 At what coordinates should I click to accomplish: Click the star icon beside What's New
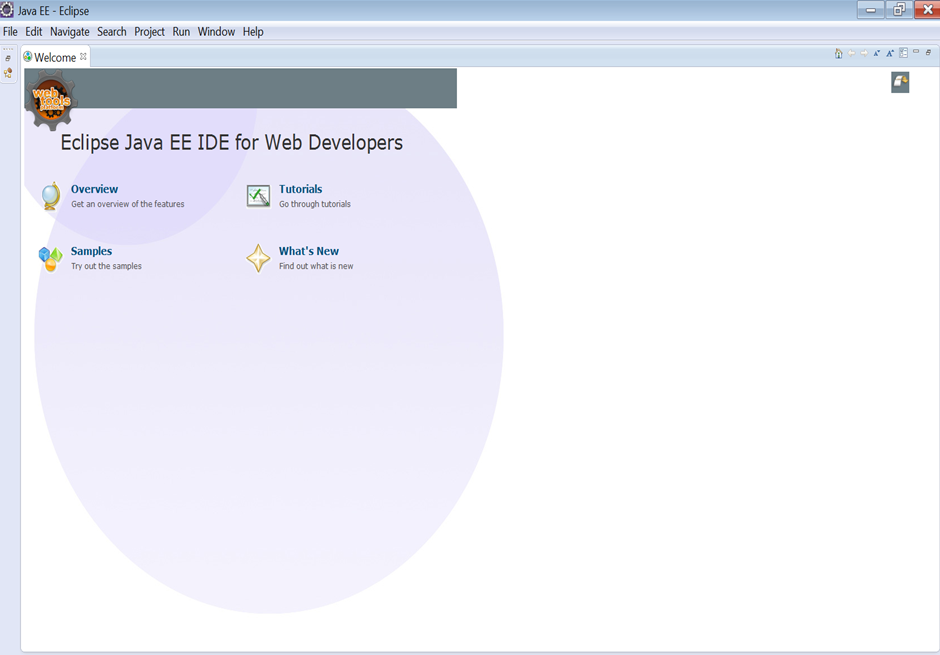258,258
